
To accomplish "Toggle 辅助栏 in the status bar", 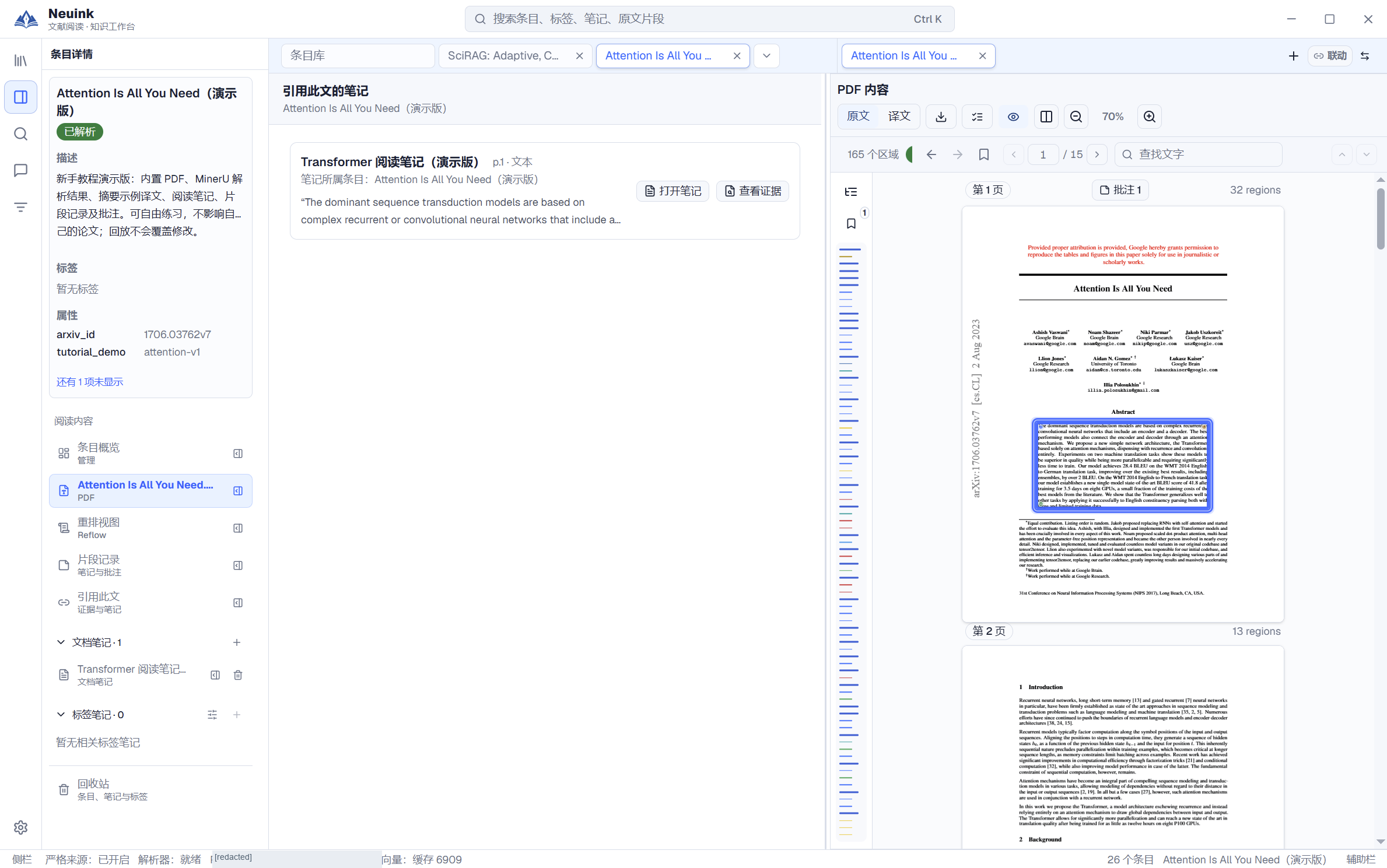I will click(x=1360, y=859).
